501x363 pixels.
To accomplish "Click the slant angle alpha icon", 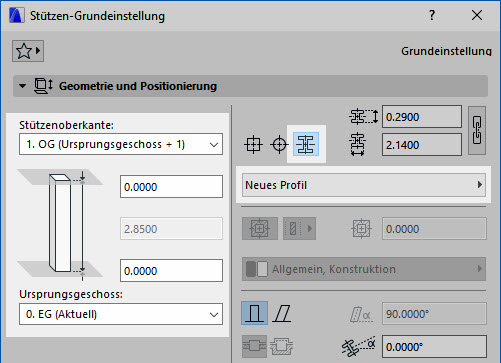I will (x=361, y=314).
